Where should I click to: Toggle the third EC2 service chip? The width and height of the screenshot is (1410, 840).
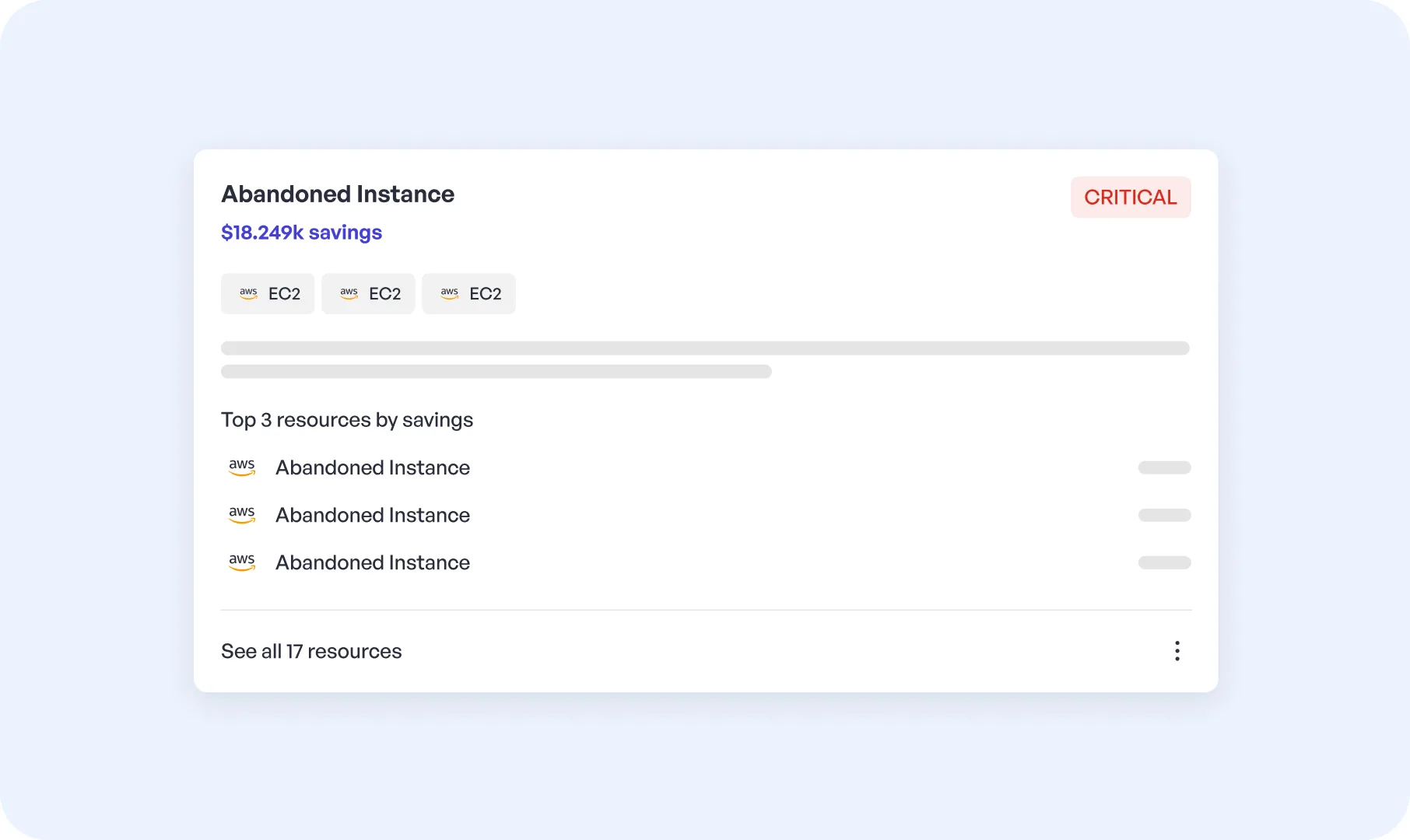point(468,293)
